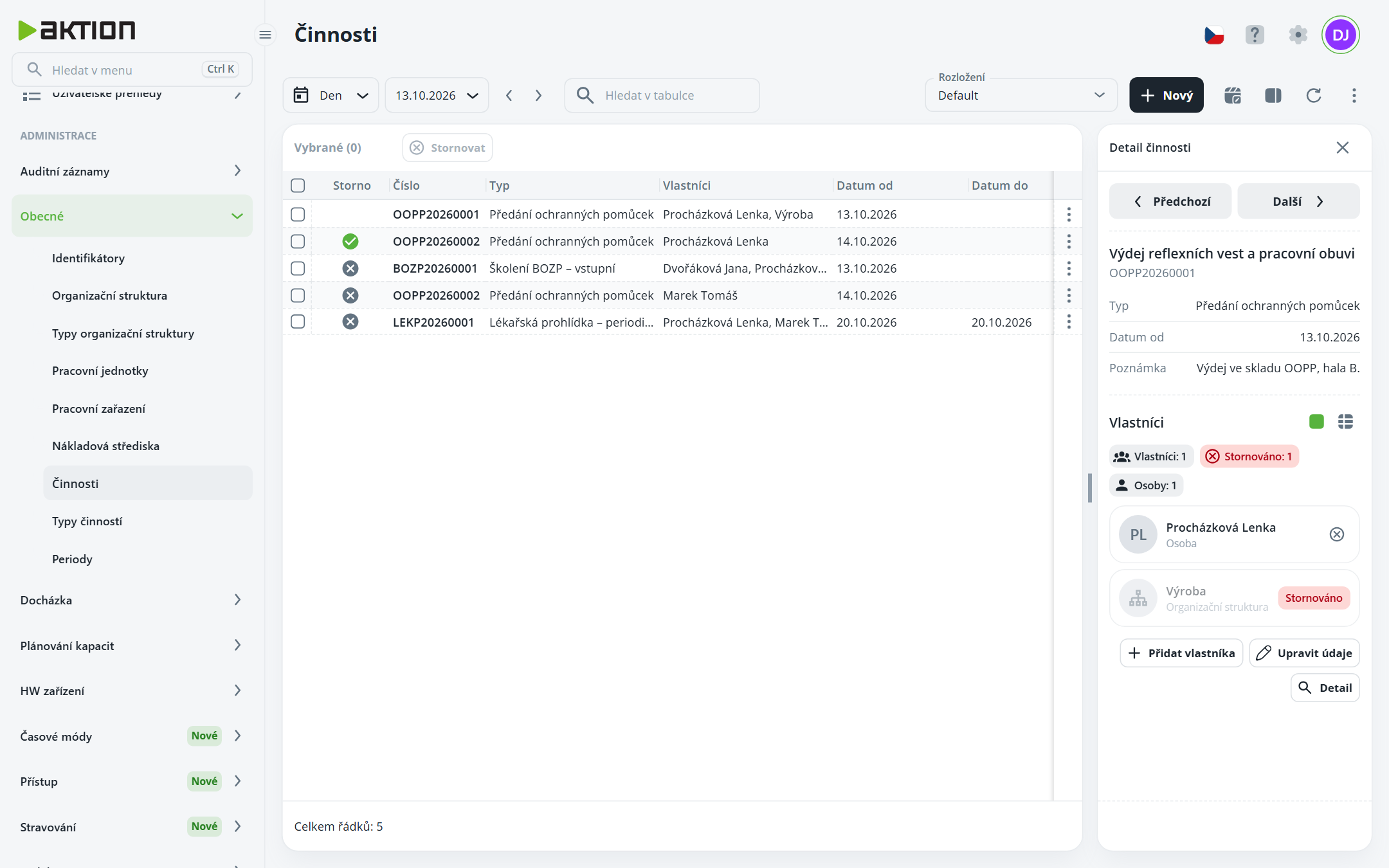Open help question mark icon

(x=1255, y=35)
